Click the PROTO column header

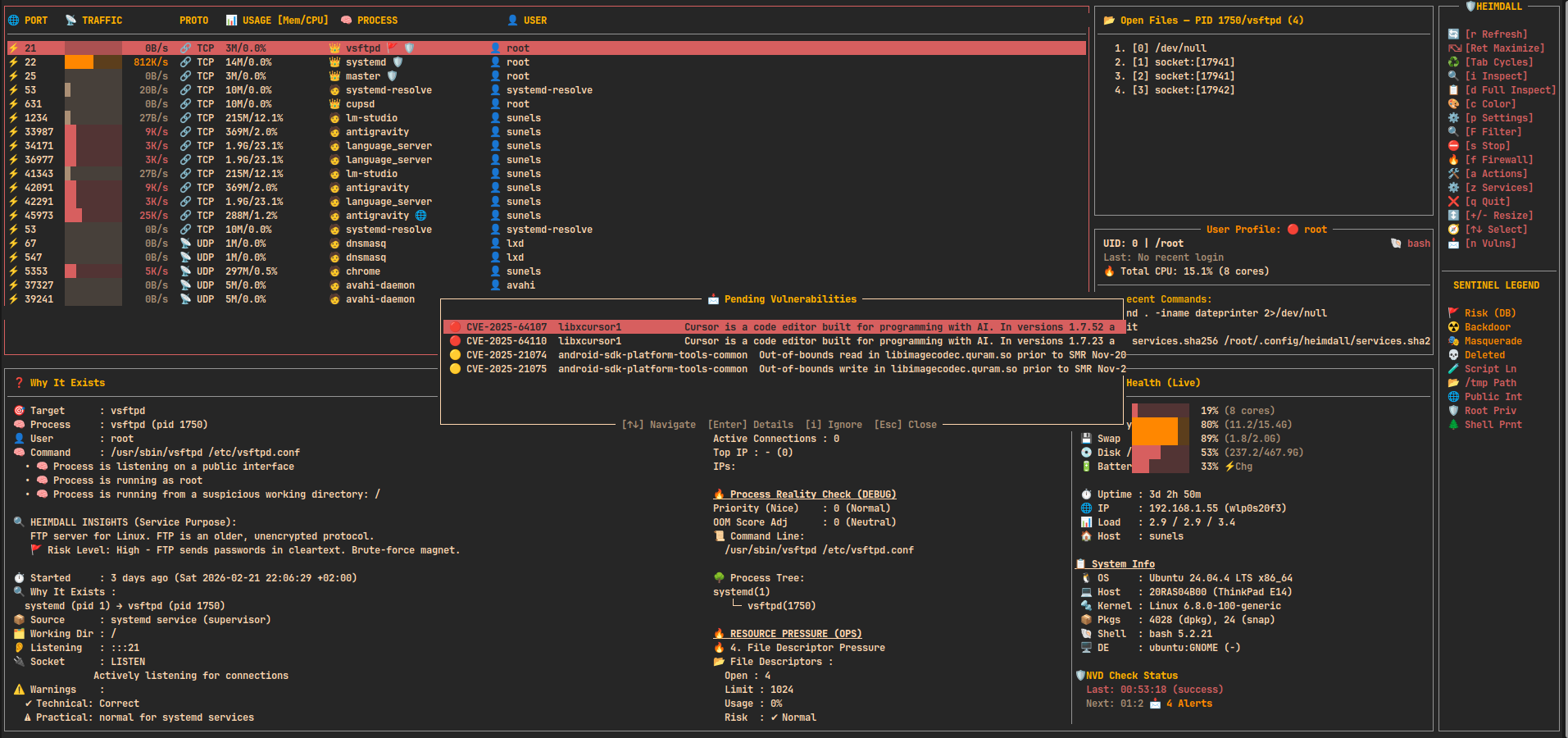point(194,20)
